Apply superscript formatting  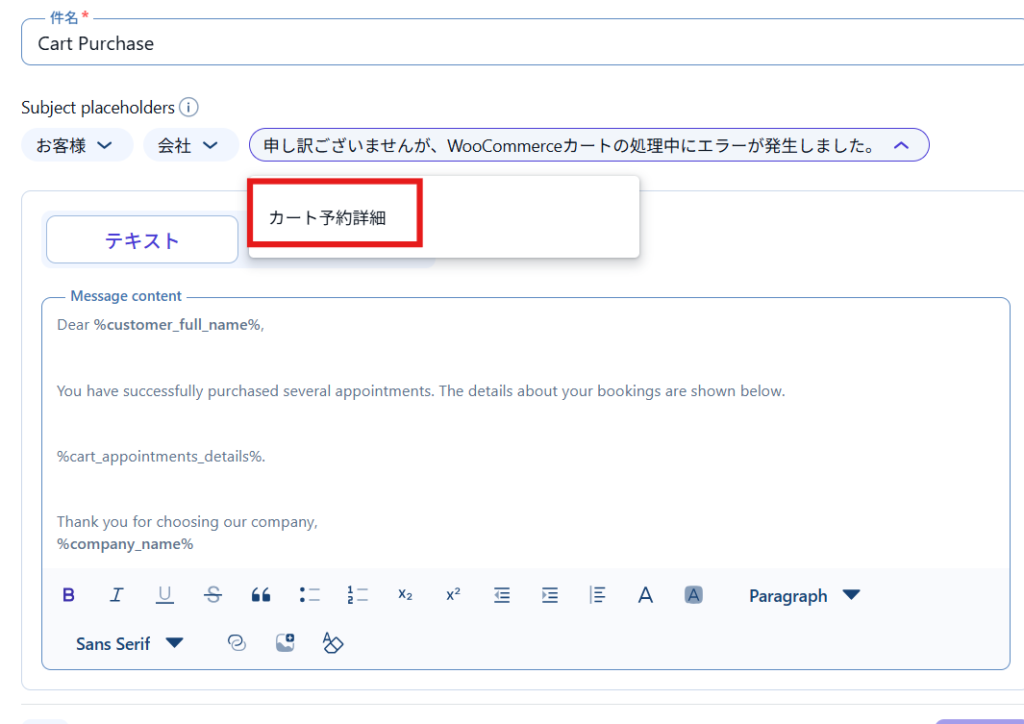453,595
